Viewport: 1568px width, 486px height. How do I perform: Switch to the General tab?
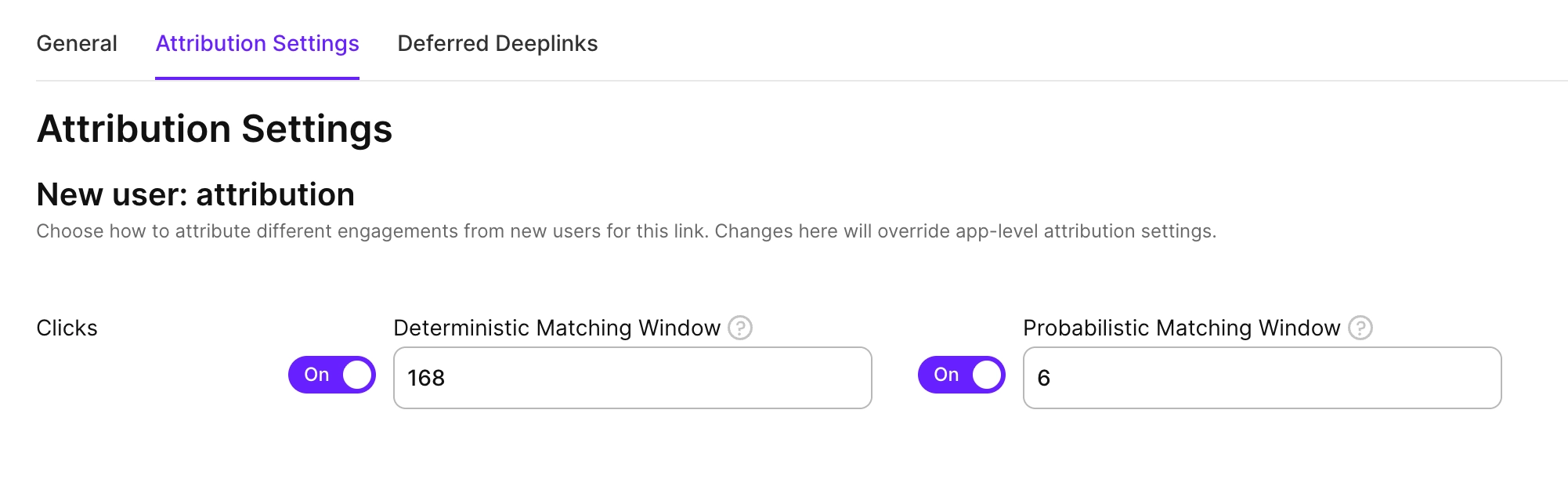click(x=77, y=44)
